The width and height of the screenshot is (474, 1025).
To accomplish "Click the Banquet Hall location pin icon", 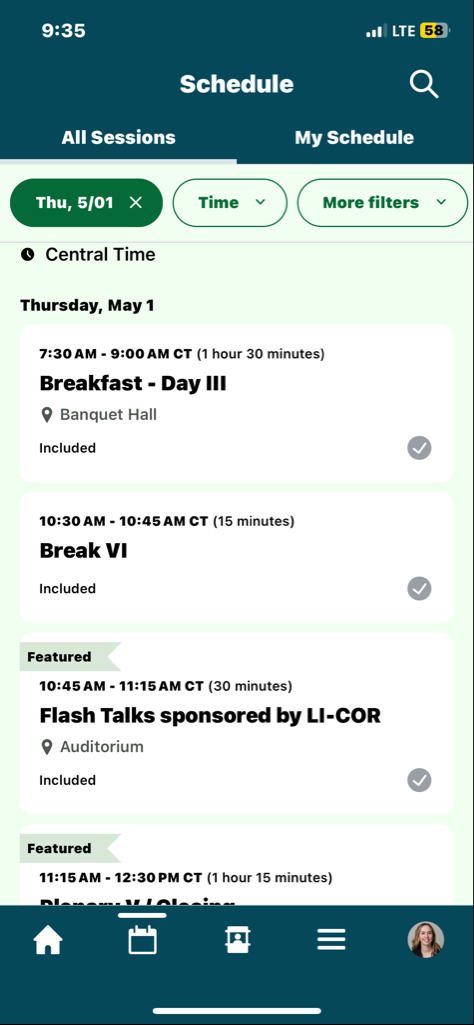I will [46, 415].
